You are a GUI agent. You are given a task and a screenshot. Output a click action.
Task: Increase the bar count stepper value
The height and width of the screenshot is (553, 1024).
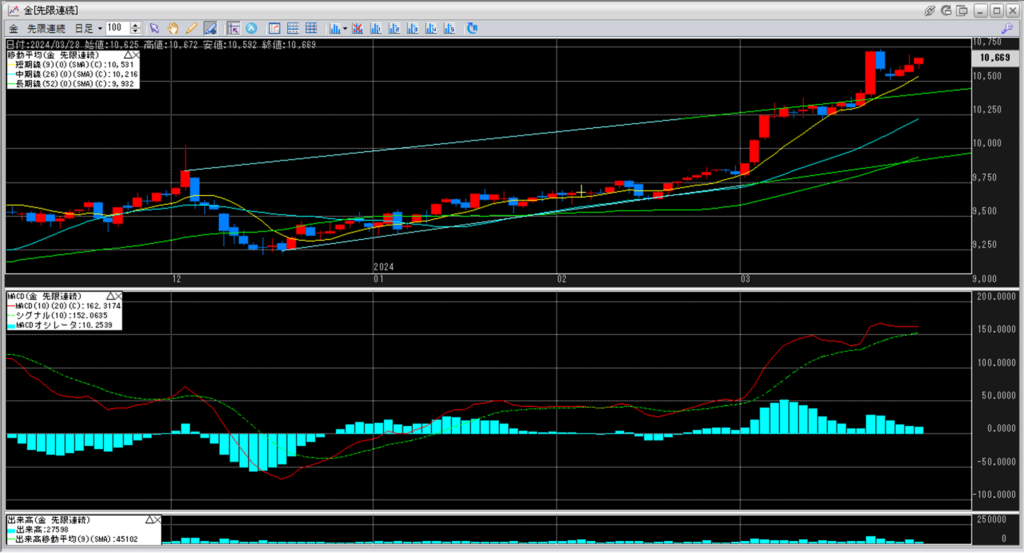pyautogui.click(x=134, y=24)
